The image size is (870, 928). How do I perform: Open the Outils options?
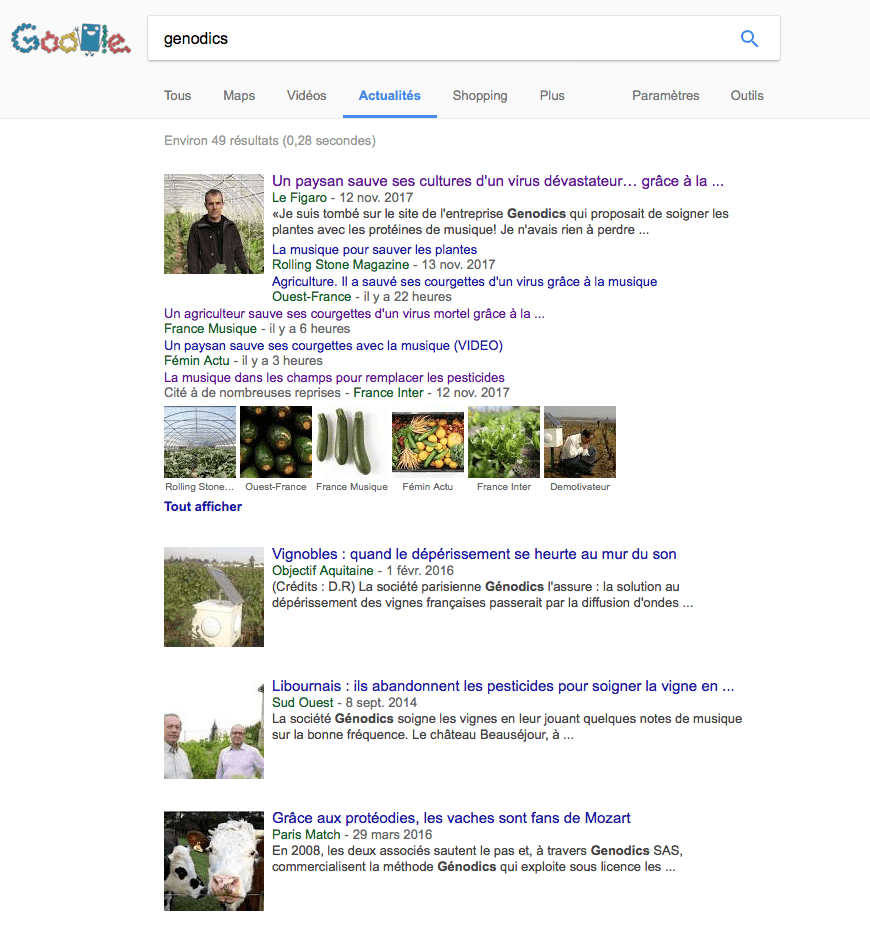click(747, 95)
